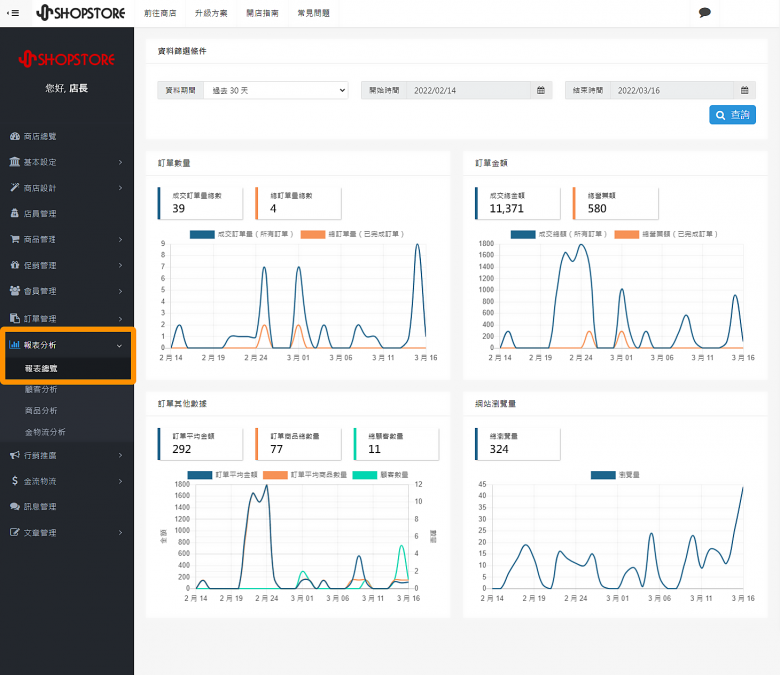Click the 行銷推廣 megaphone icon
Viewport: 780px width, 675px height.
coord(15,455)
